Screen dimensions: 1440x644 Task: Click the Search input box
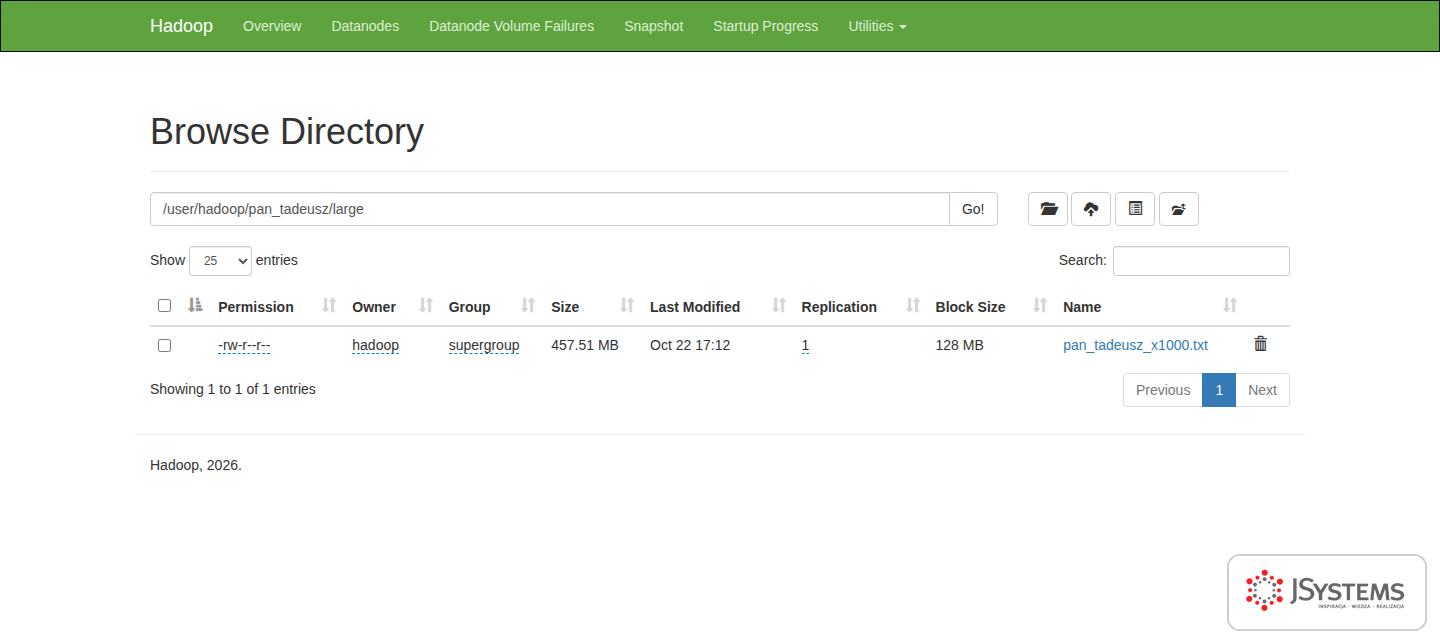[x=1201, y=261]
